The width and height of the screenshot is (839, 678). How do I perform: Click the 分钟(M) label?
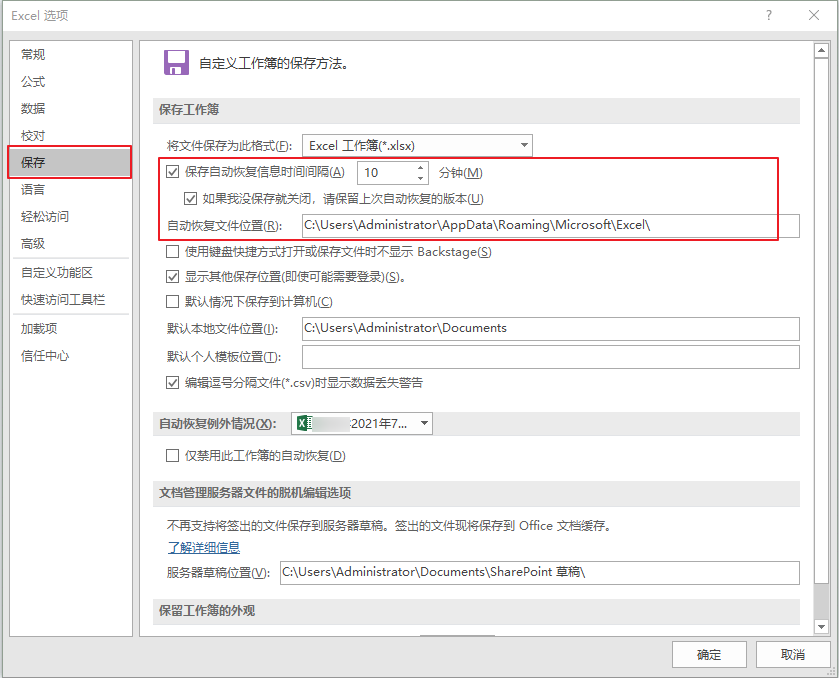coord(460,173)
